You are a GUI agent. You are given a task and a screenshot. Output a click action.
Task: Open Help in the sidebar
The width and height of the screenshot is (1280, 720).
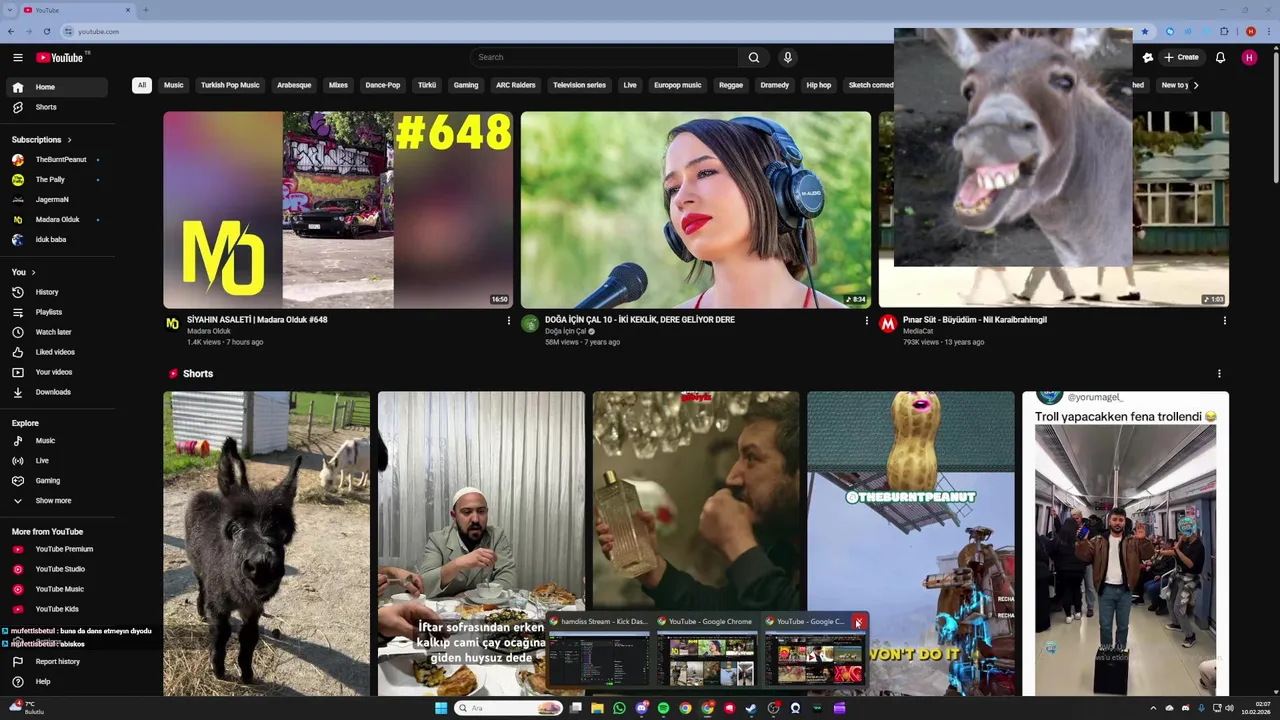click(x=57, y=681)
